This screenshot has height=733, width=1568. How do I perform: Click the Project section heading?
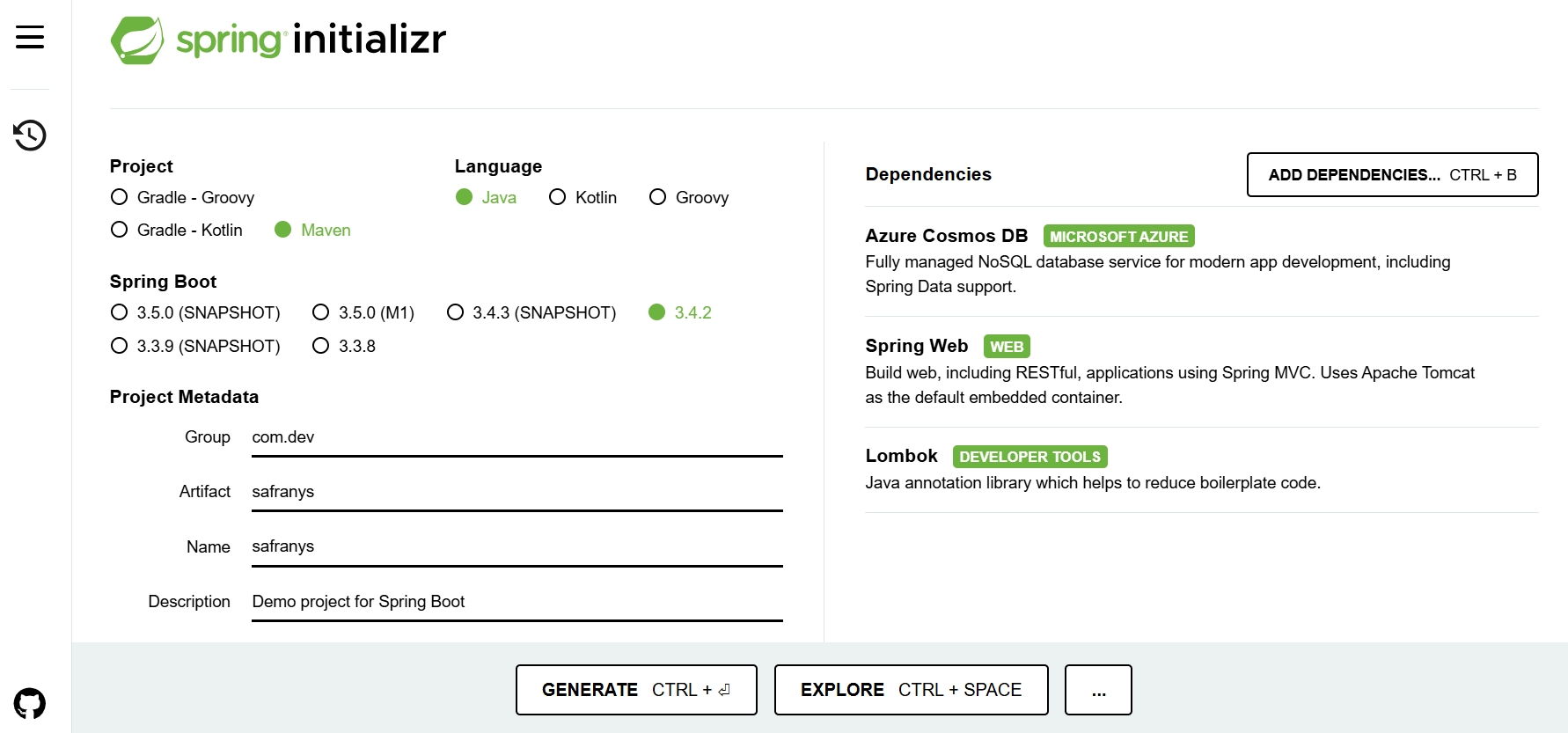point(141,166)
